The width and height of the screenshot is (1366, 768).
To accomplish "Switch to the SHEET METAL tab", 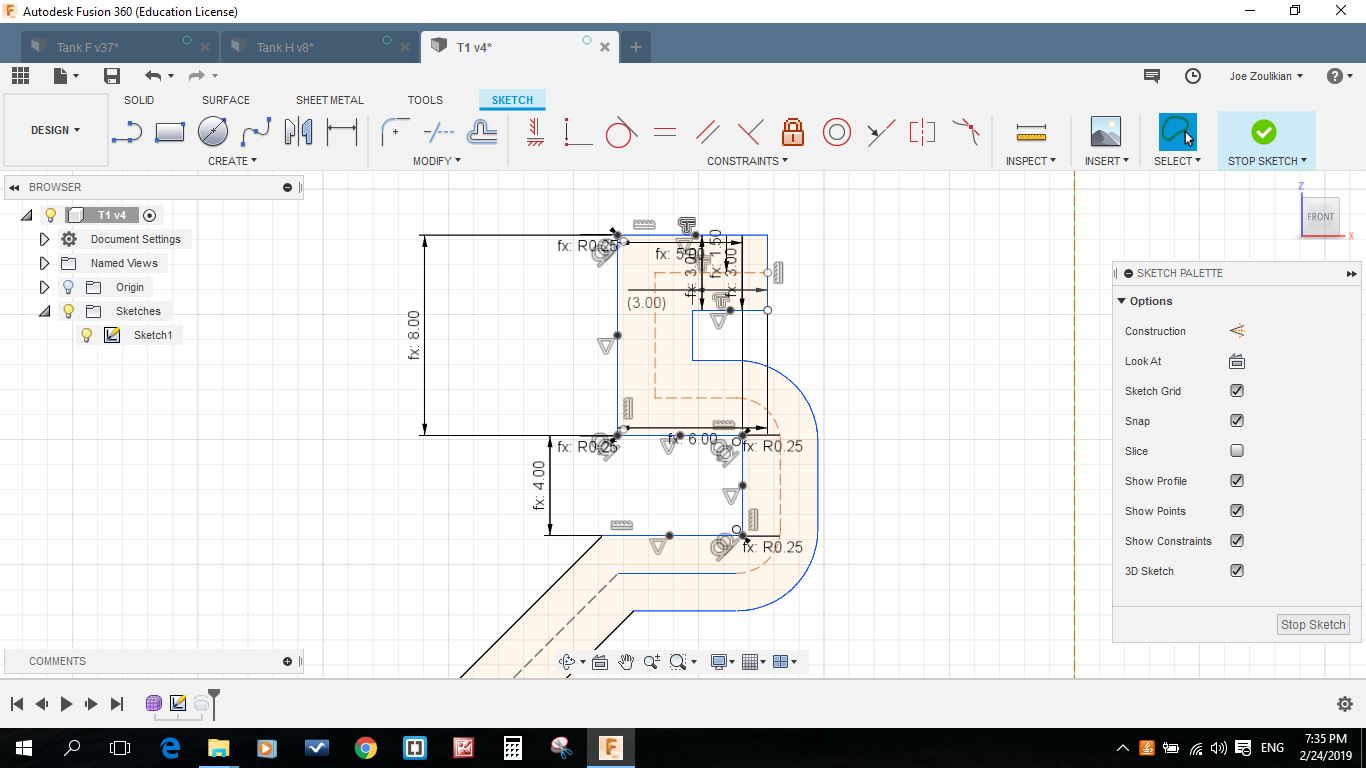I will click(x=330, y=100).
